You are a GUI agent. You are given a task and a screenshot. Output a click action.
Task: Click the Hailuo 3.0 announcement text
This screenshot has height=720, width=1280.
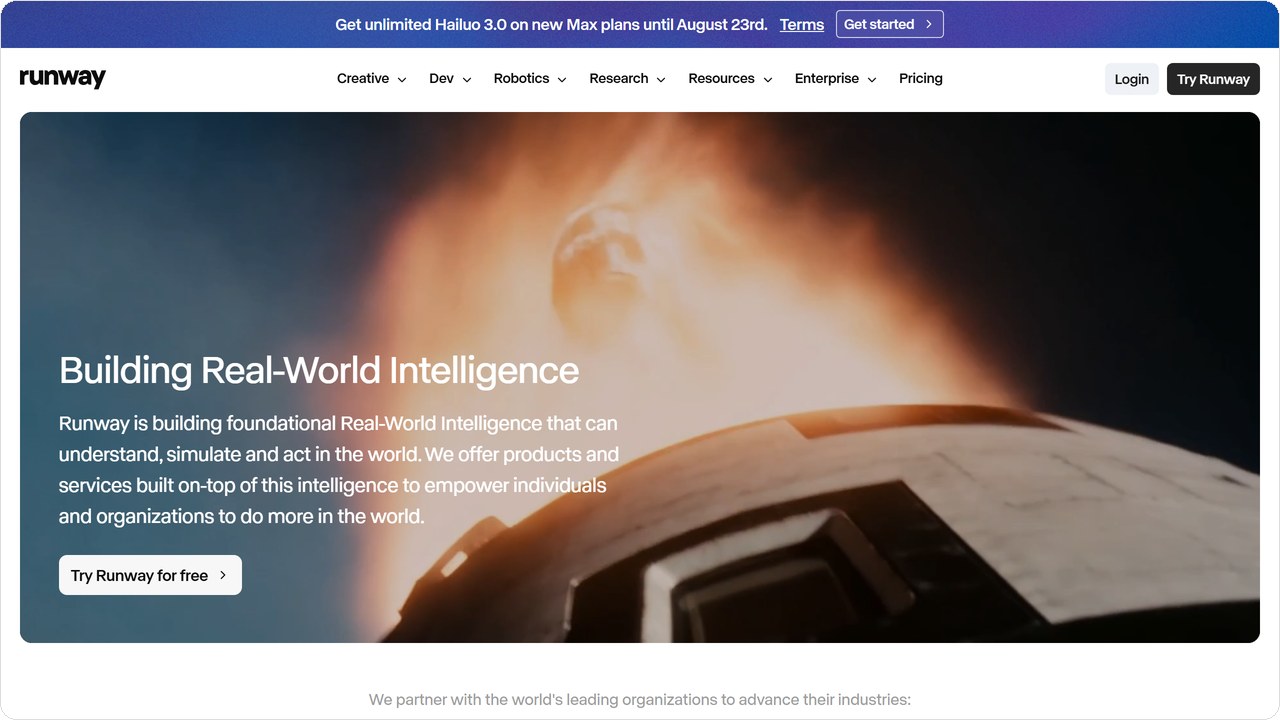point(552,25)
